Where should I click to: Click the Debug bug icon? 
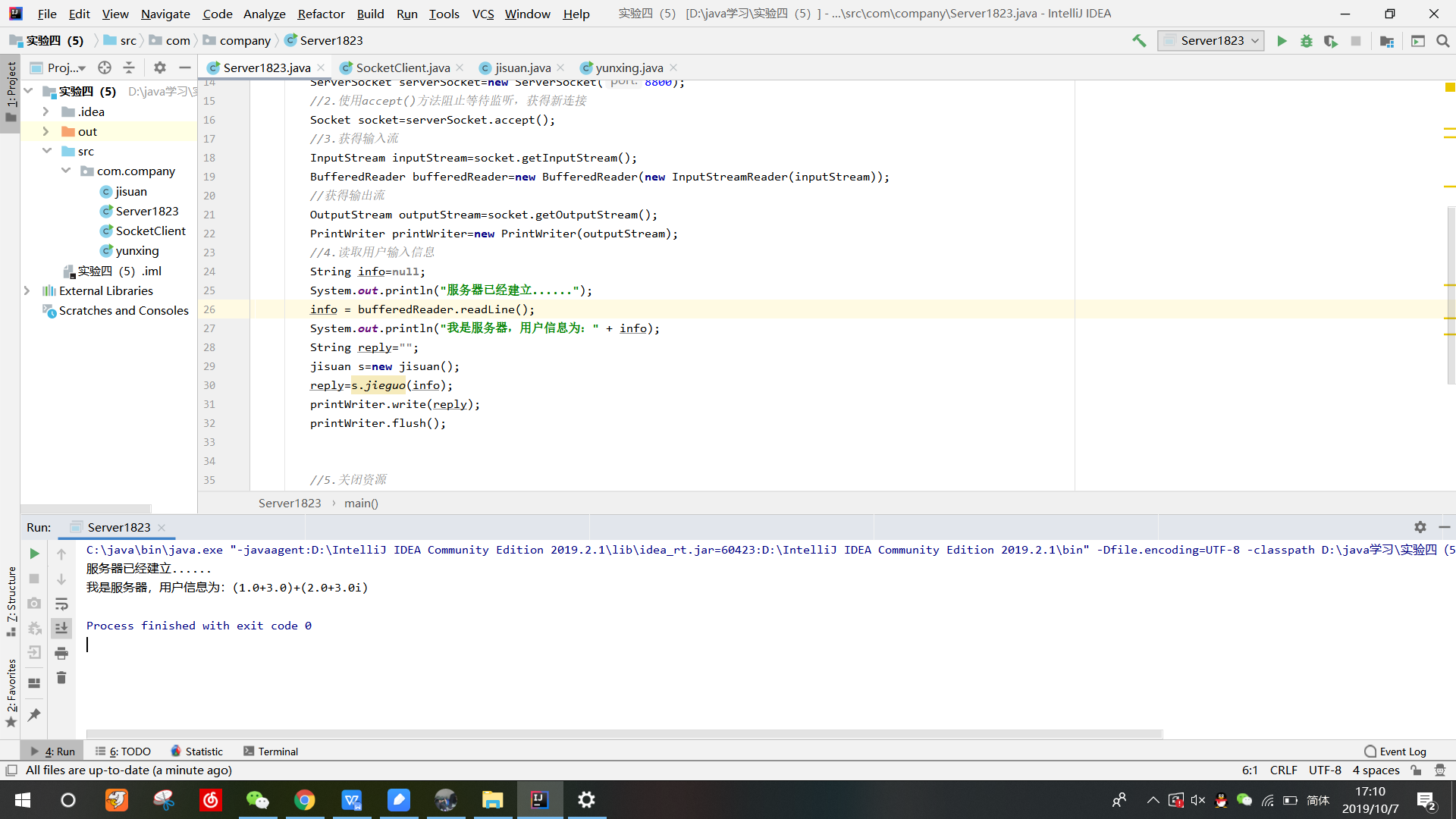1306,41
